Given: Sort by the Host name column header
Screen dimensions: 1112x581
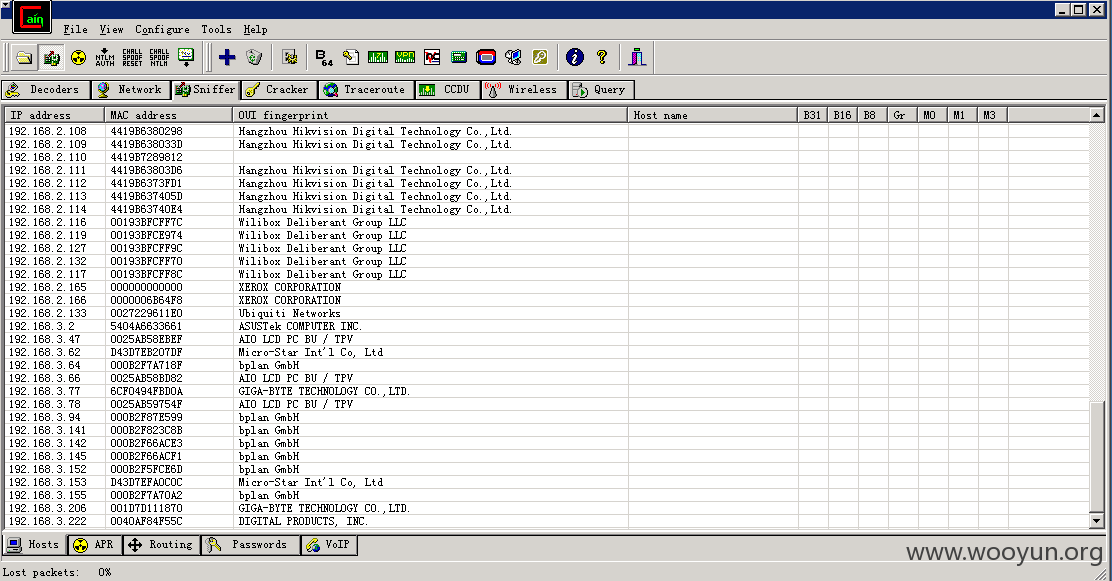Looking at the screenshot, I should point(713,115).
